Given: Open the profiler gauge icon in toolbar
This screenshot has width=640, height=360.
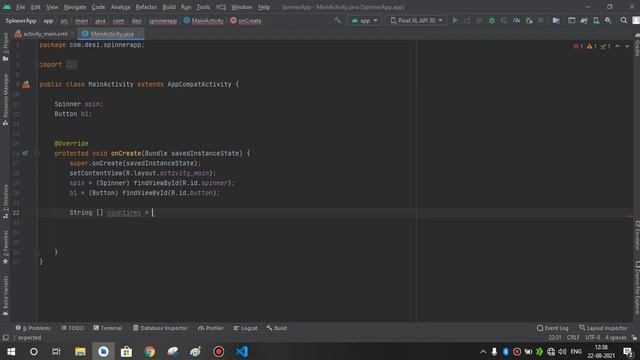Looking at the screenshot, I should coord(516,20).
